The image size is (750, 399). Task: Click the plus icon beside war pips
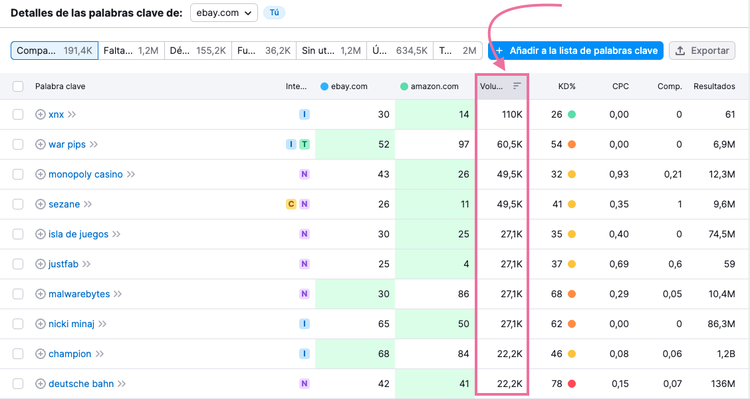click(x=40, y=144)
